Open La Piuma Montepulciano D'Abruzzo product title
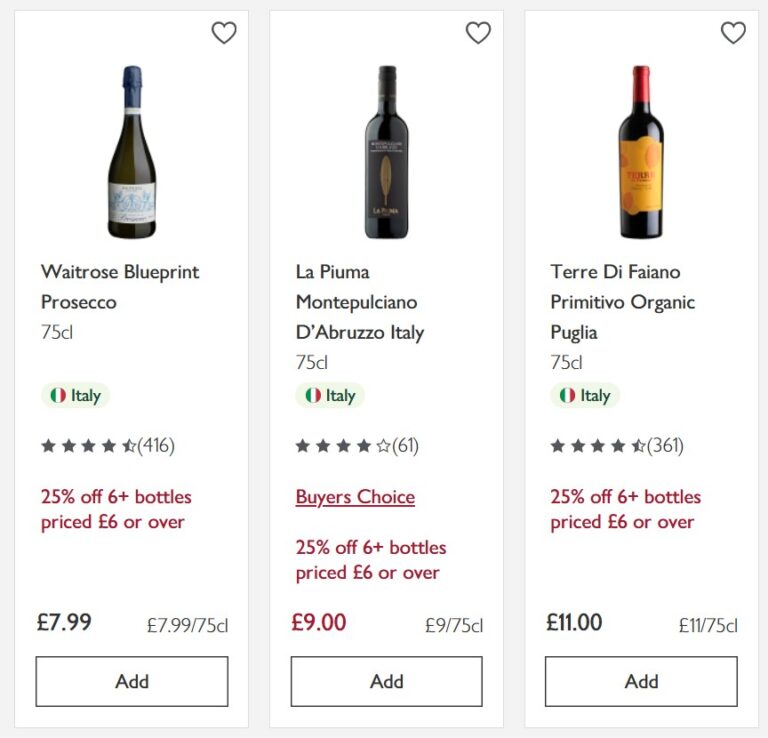 [360, 302]
